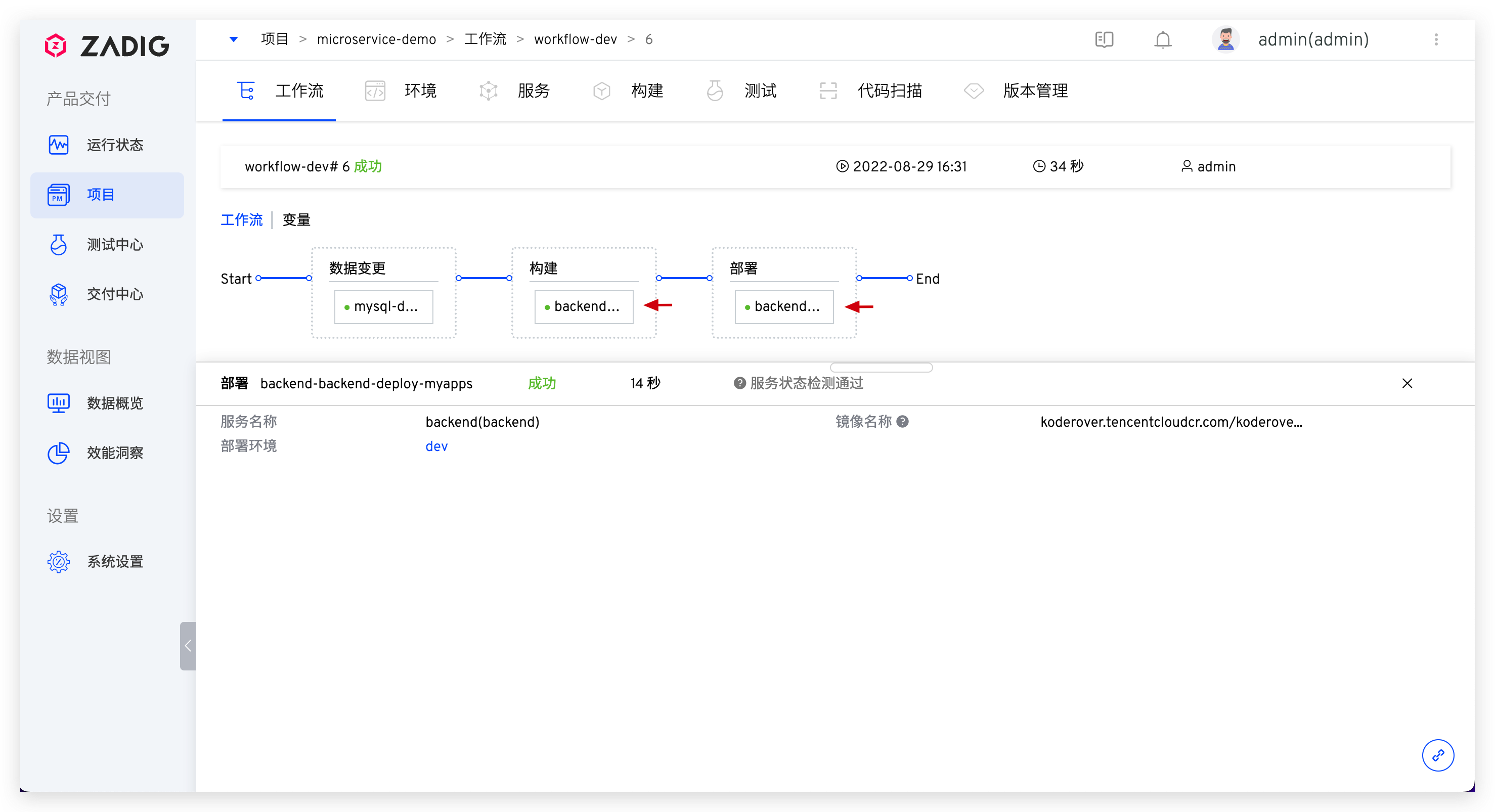1495x812 pixels.
Task: Open 系统设置 in sidebar
Action: point(114,561)
